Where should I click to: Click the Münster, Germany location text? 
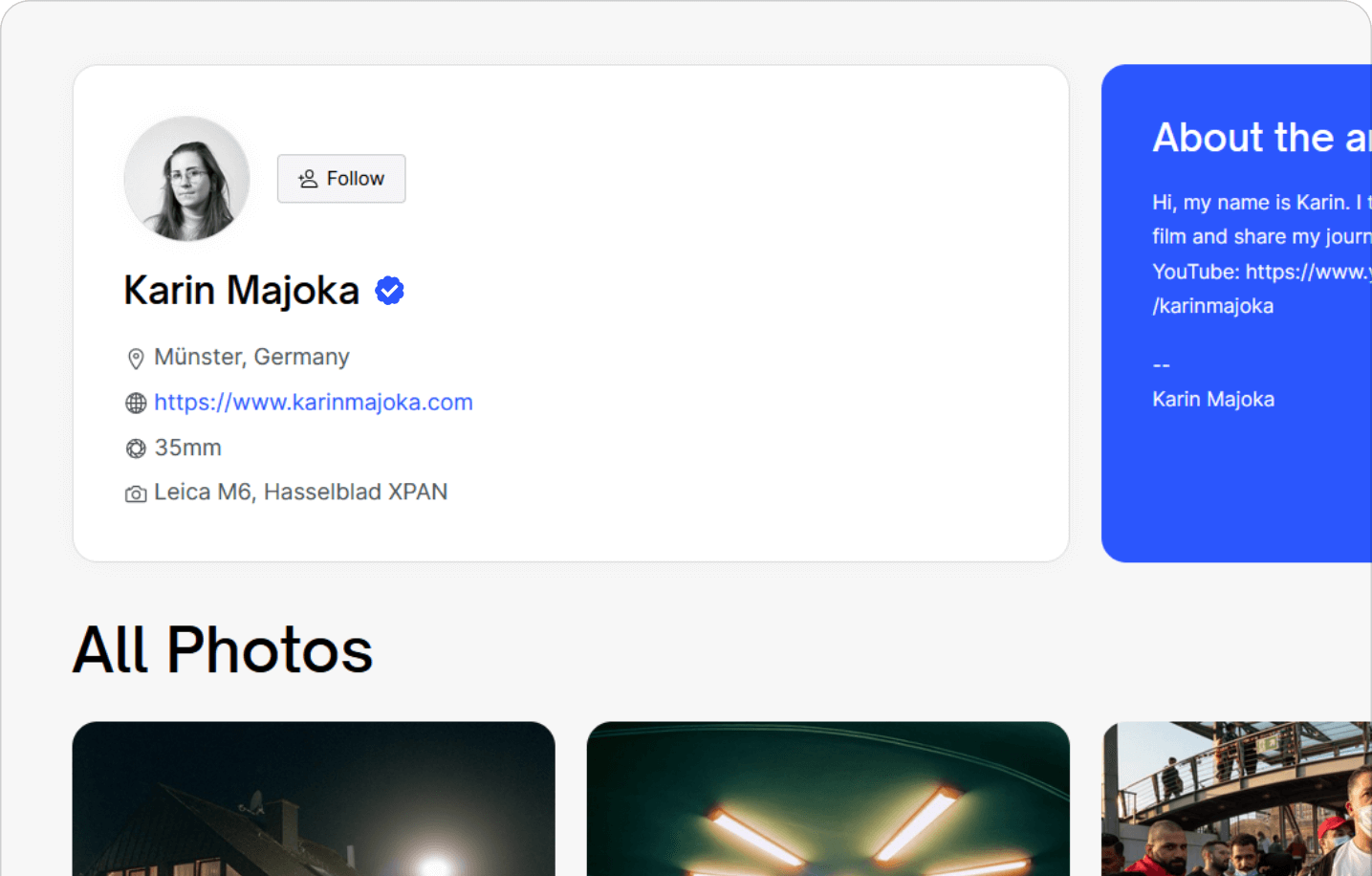click(251, 357)
